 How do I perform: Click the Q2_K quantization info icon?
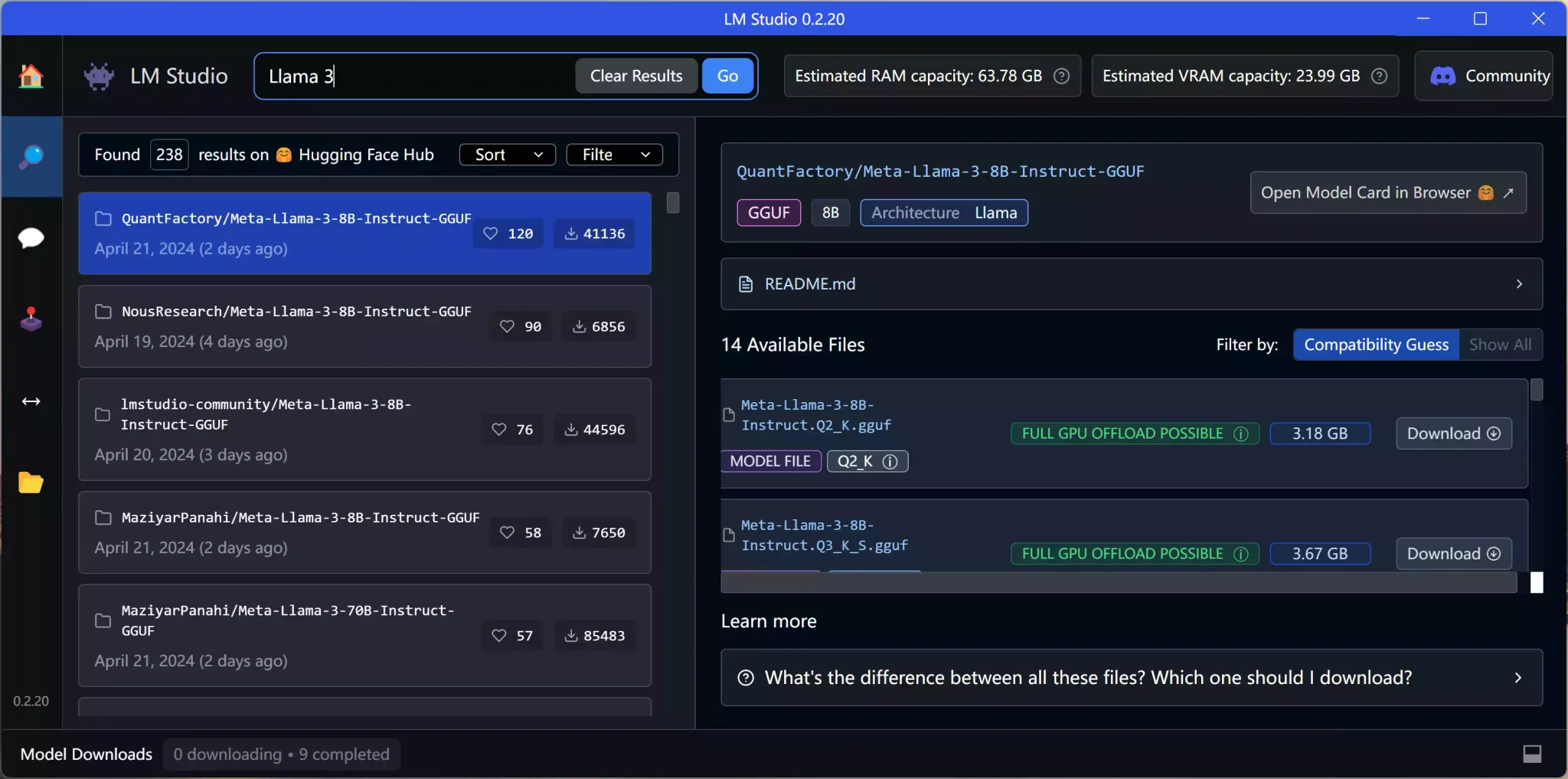pyautogui.click(x=890, y=461)
